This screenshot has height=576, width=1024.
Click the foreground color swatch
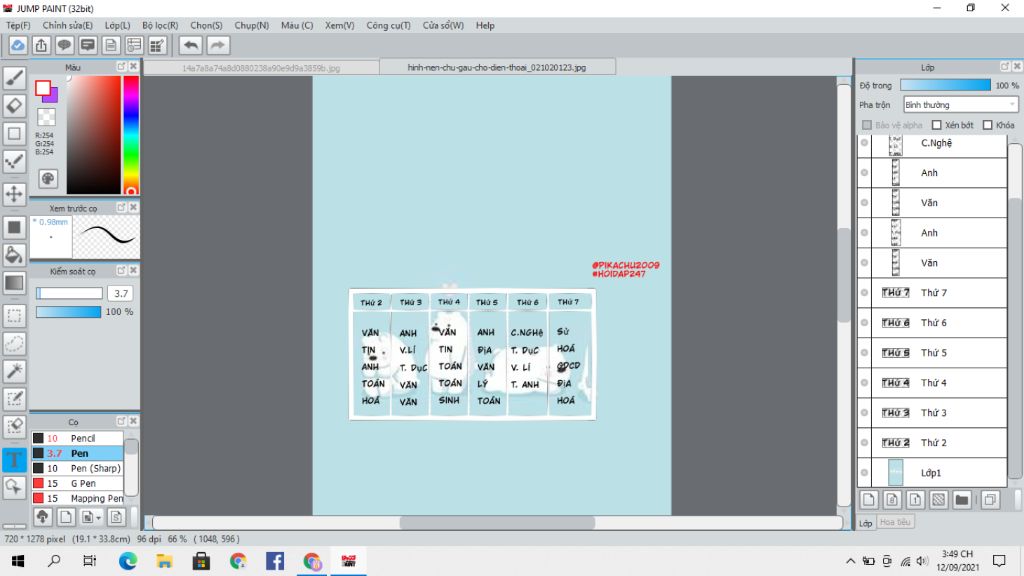[43, 88]
